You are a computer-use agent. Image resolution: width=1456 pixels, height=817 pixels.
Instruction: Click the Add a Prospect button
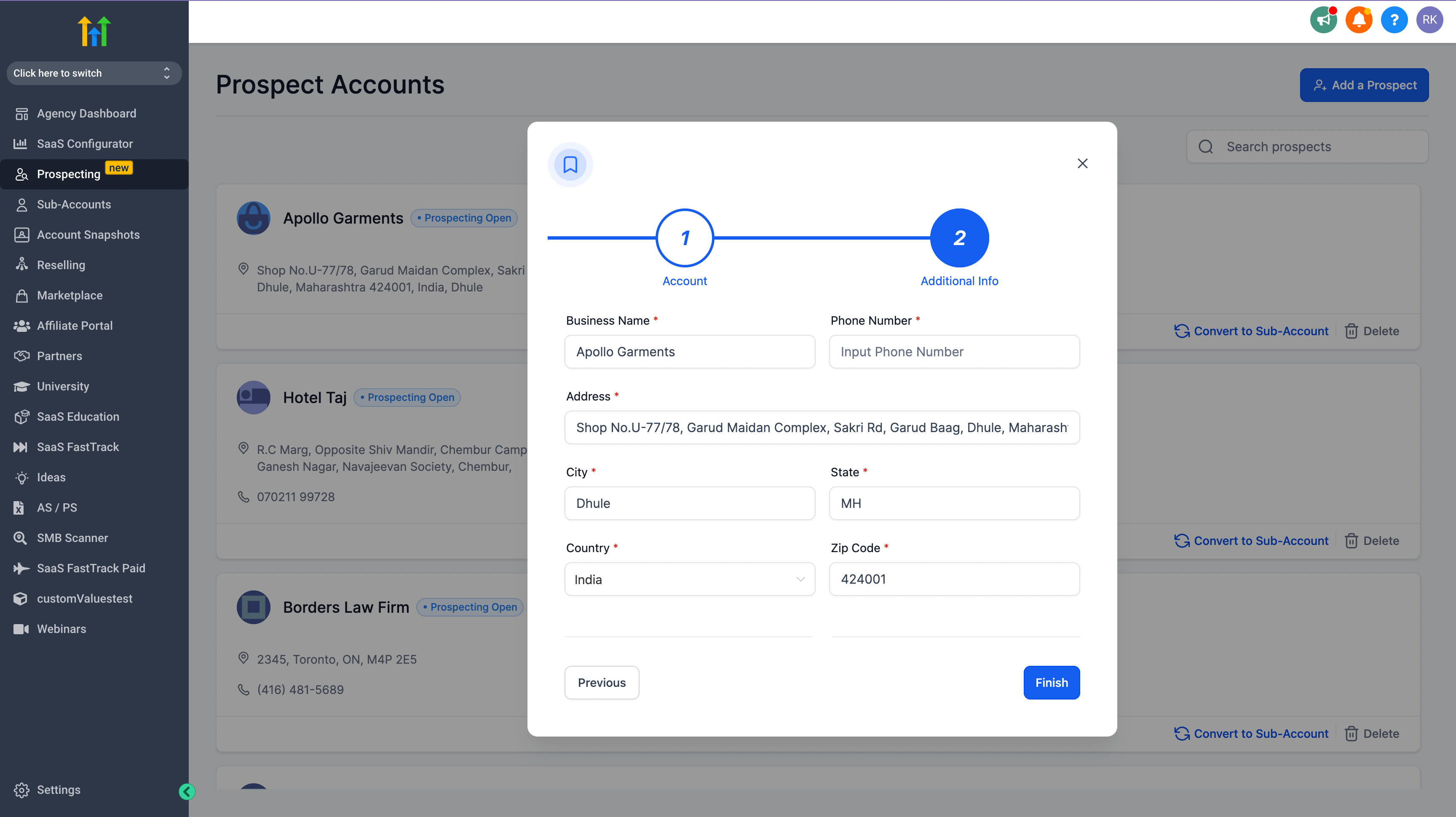[x=1364, y=85]
